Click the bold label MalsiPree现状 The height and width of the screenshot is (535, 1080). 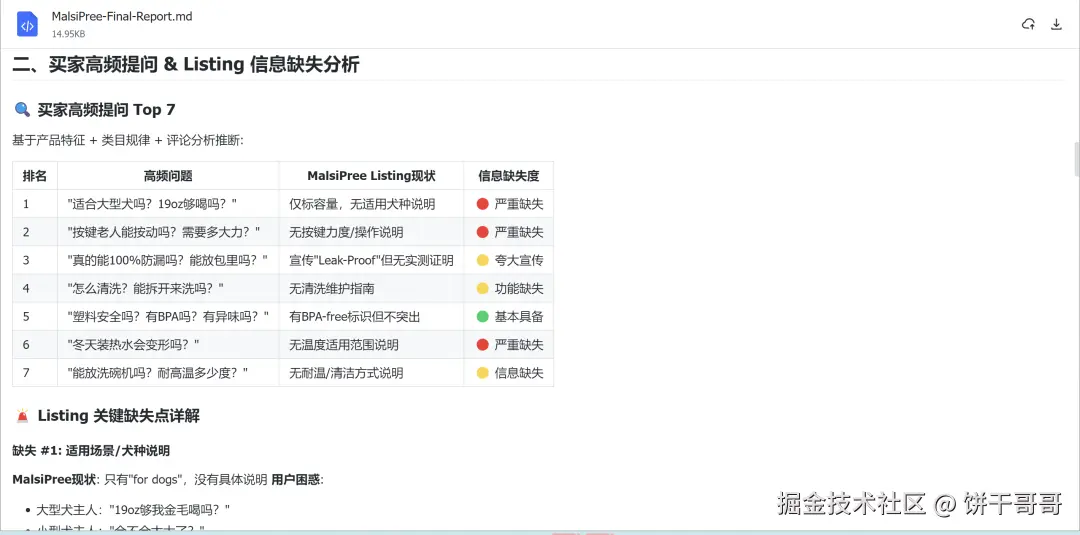(x=54, y=479)
